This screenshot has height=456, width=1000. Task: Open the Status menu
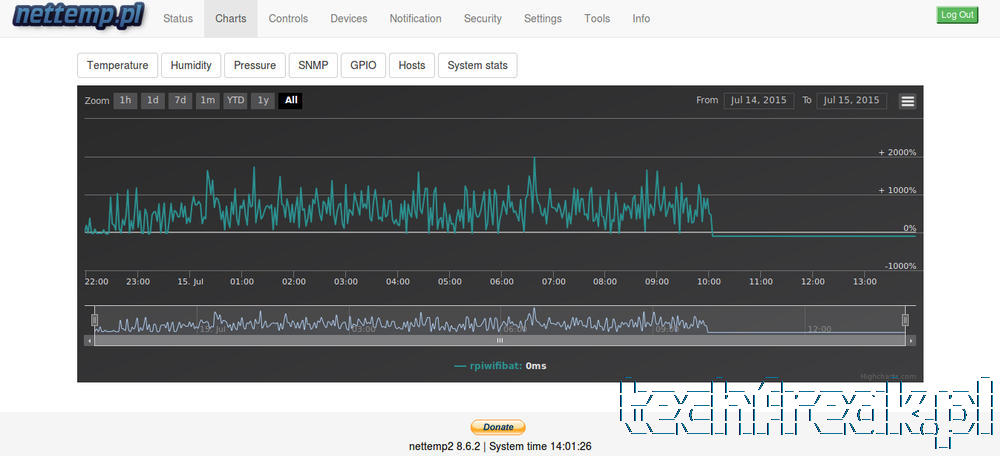[178, 18]
